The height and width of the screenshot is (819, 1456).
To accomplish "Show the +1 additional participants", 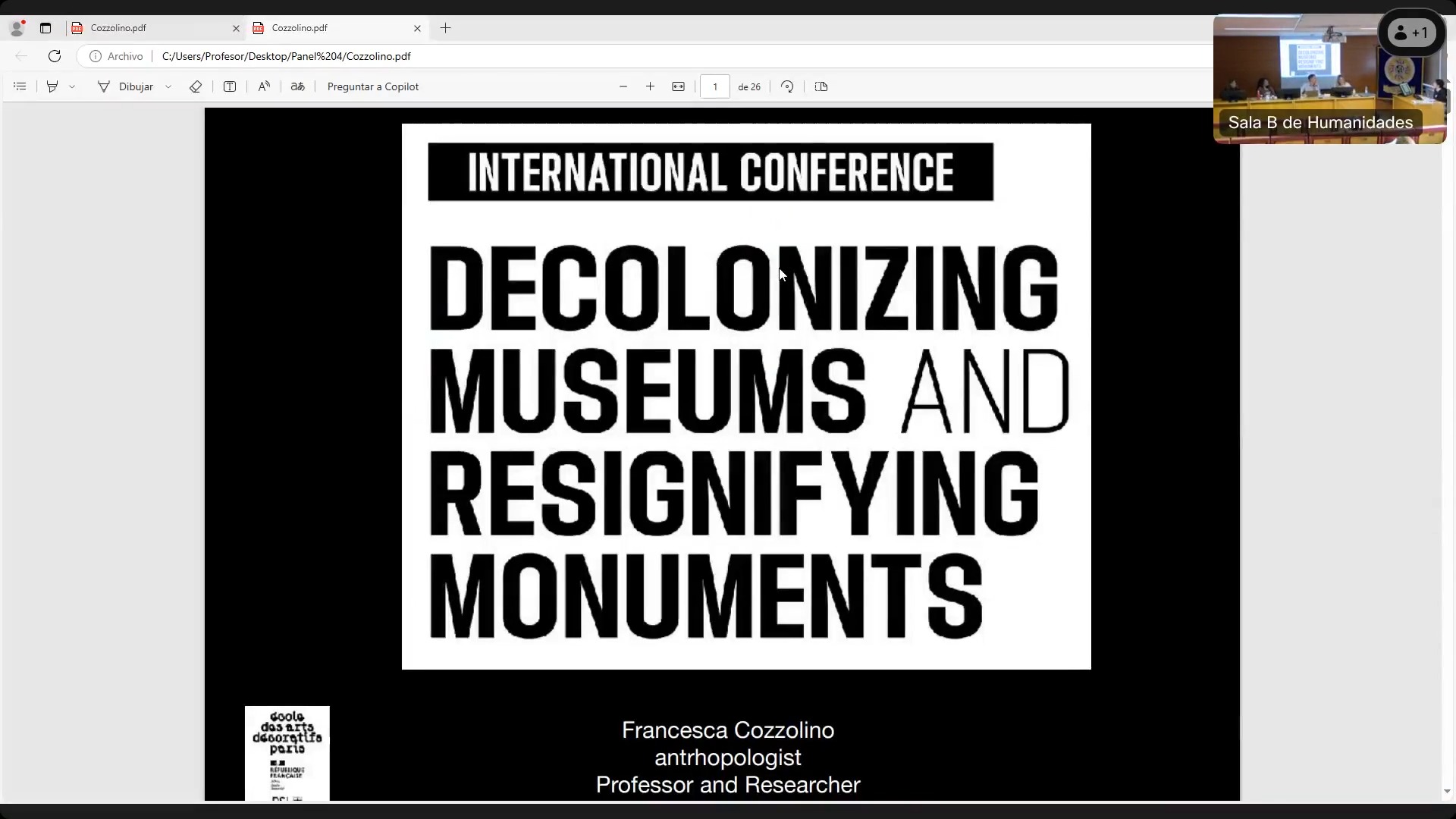I will [1411, 33].
